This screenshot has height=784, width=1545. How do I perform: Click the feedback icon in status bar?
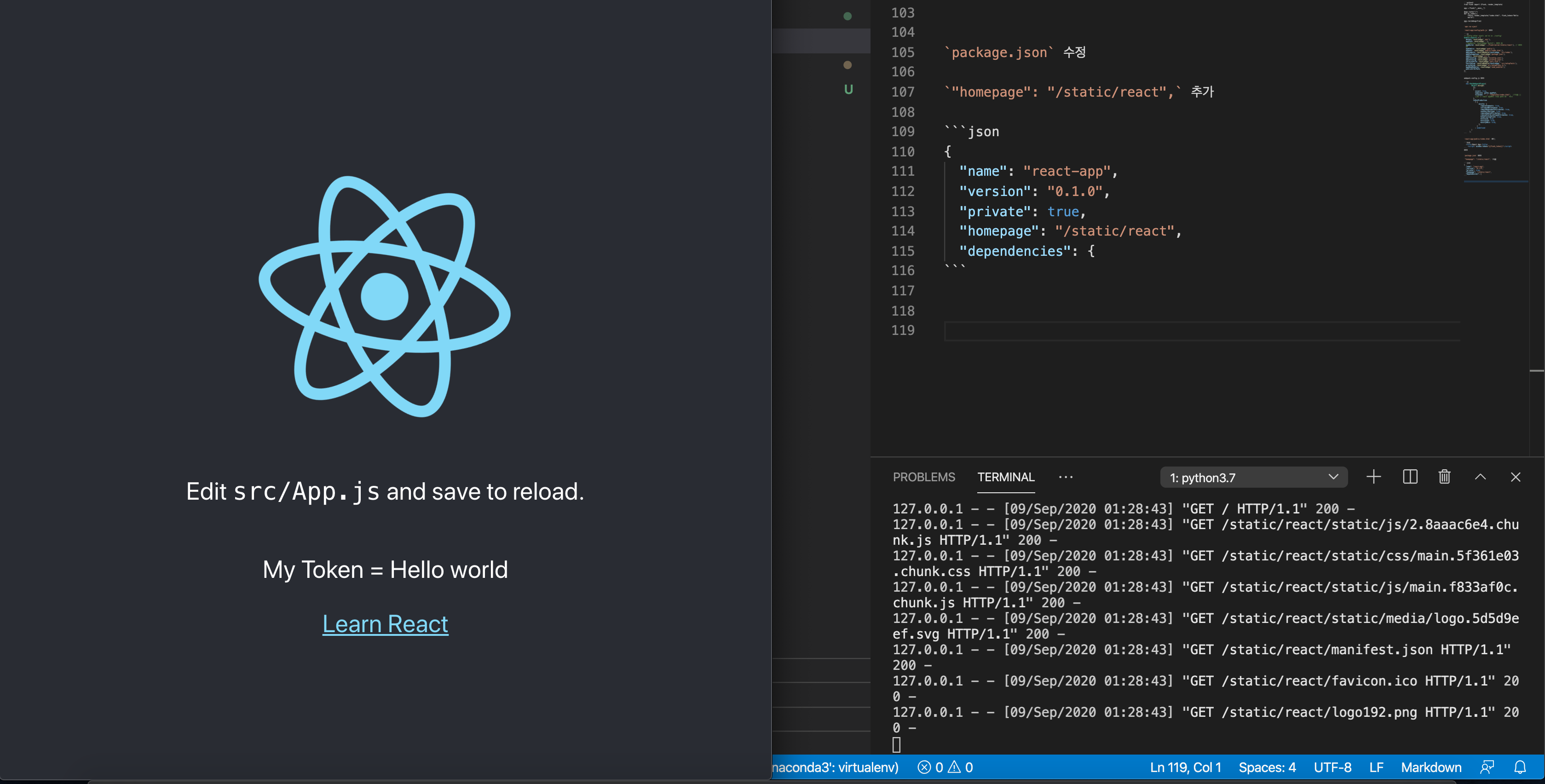(1487, 767)
